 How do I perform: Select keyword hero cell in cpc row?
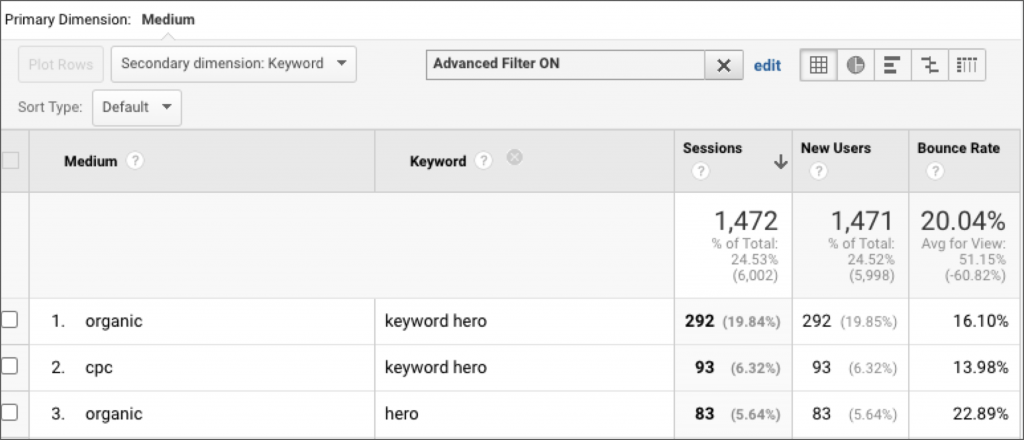point(436,368)
